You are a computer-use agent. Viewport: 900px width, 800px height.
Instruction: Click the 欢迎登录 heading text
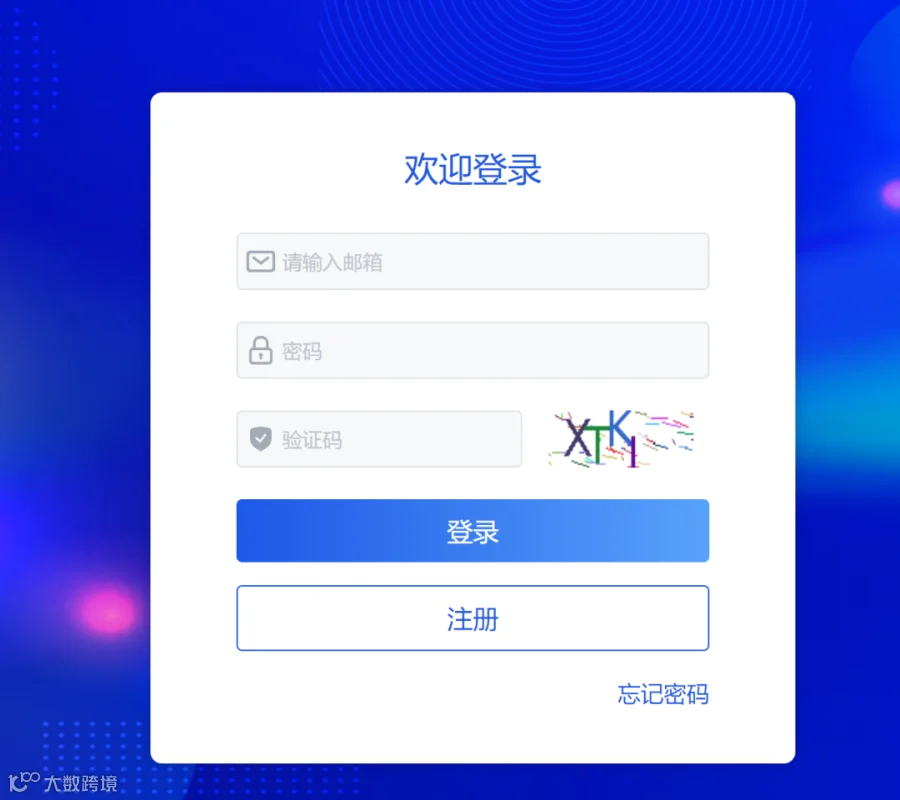[472, 169]
